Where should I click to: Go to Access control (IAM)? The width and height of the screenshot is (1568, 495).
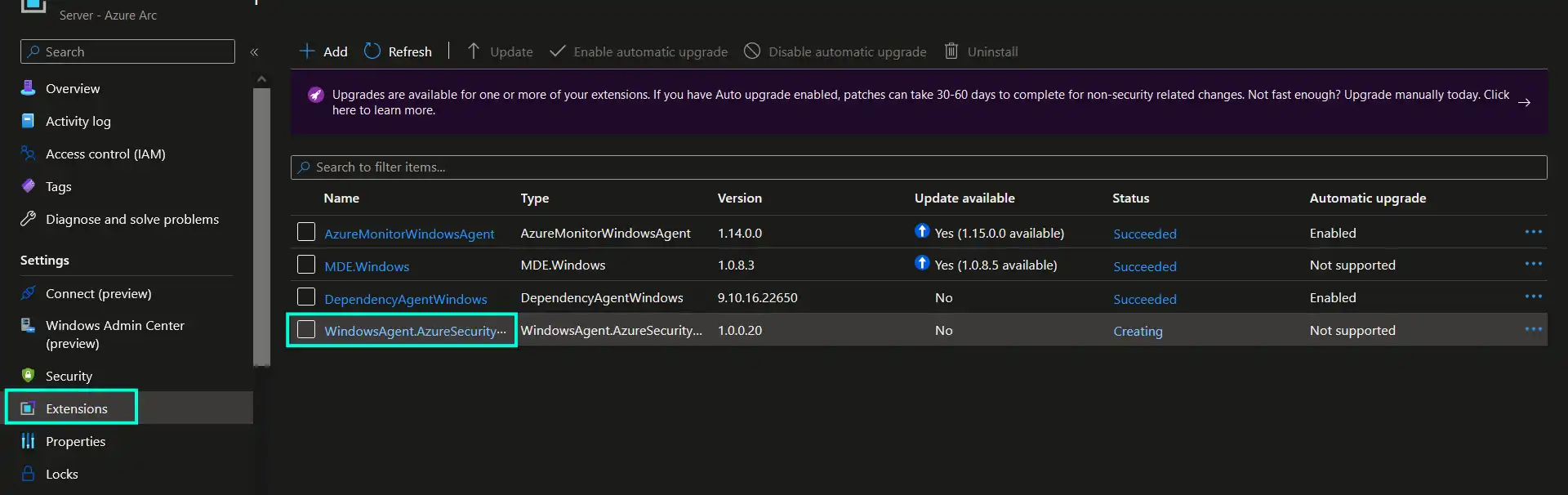coord(105,154)
